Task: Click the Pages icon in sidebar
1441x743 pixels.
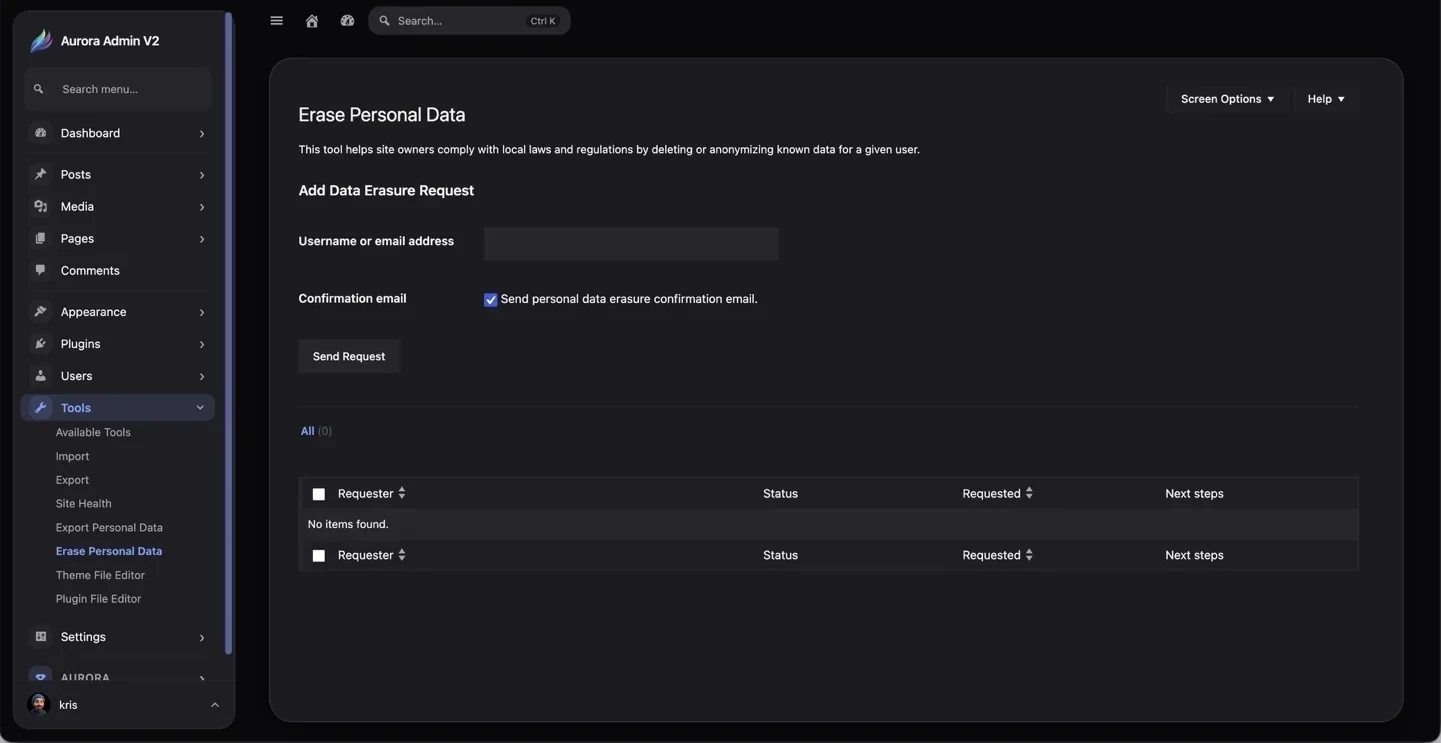Action: pyautogui.click(x=41, y=238)
